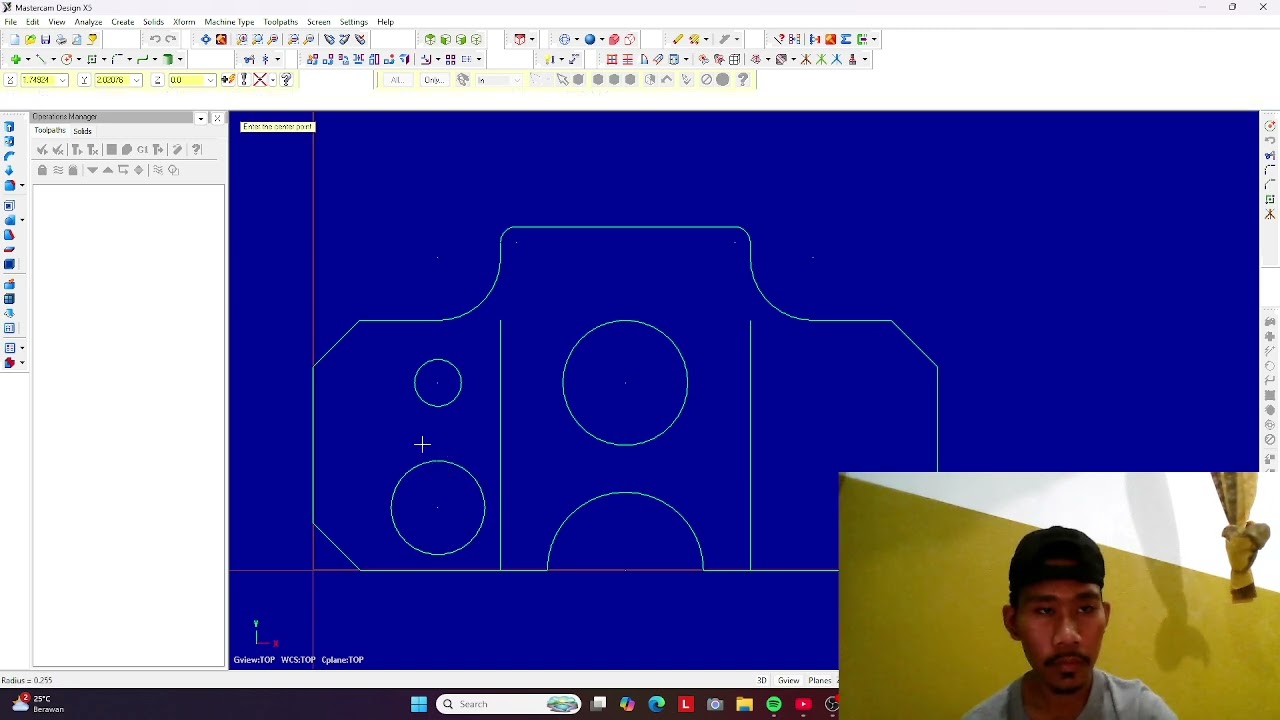Select the Create Circle tool icon
Viewport: 1280px width, 720px height.
(x=66, y=59)
